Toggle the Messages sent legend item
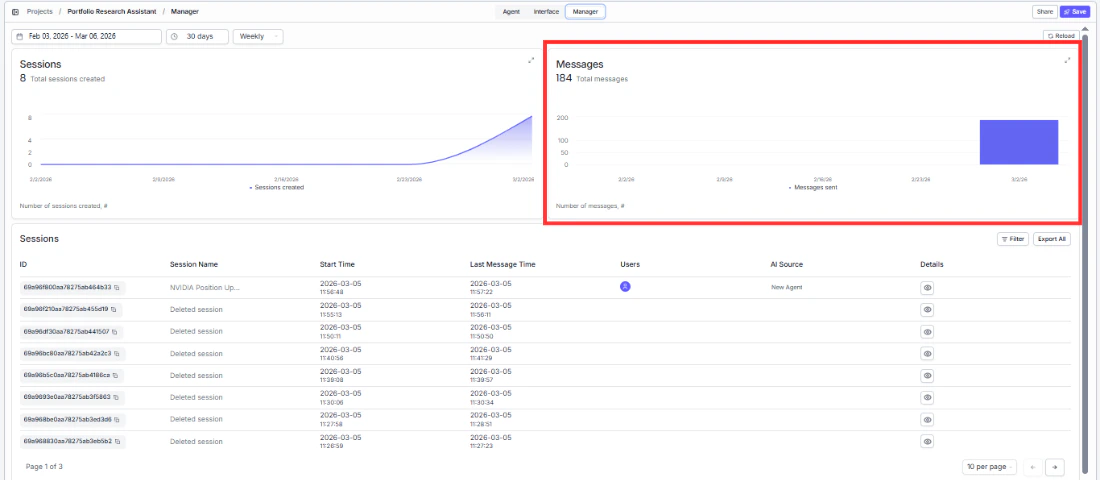 813,188
